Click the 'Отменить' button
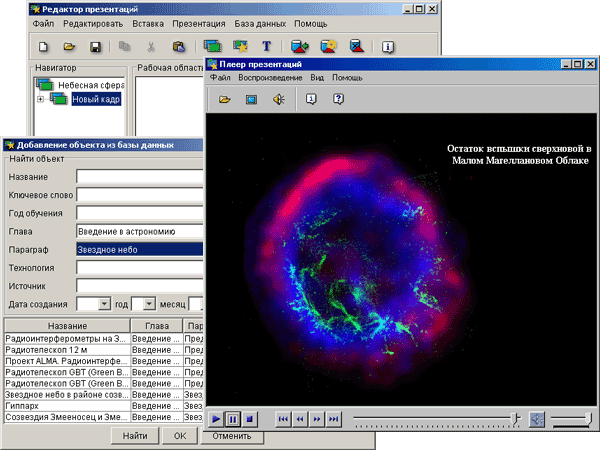This screenshot has width=600, height=450. (231, 436)
